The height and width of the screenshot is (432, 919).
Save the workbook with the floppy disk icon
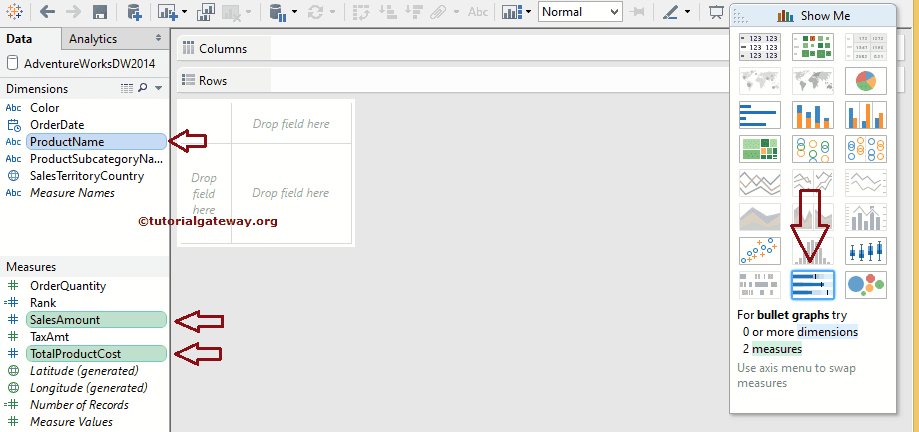coord(100,12)
